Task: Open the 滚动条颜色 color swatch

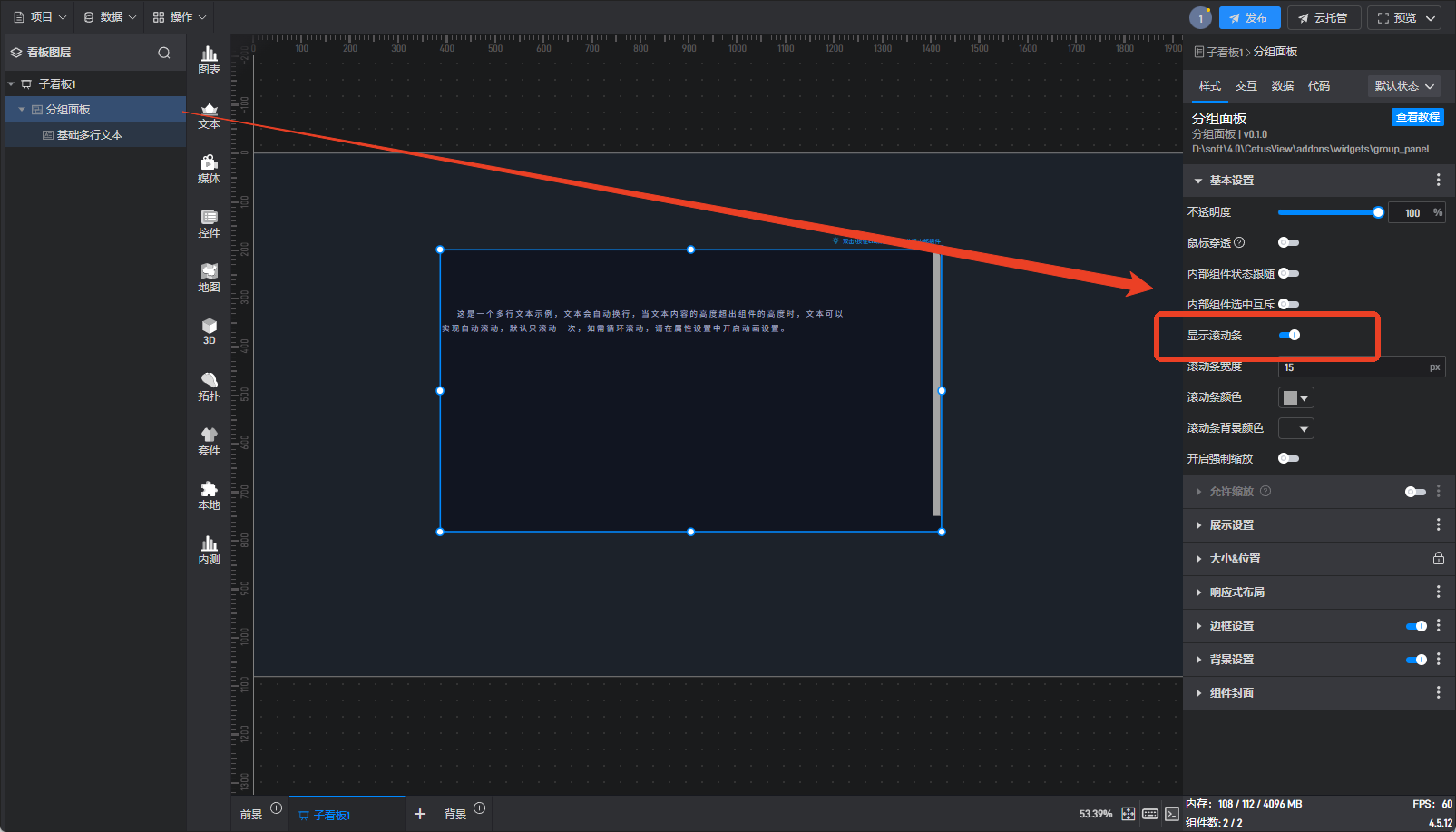Action: [x=1295, y=397]
